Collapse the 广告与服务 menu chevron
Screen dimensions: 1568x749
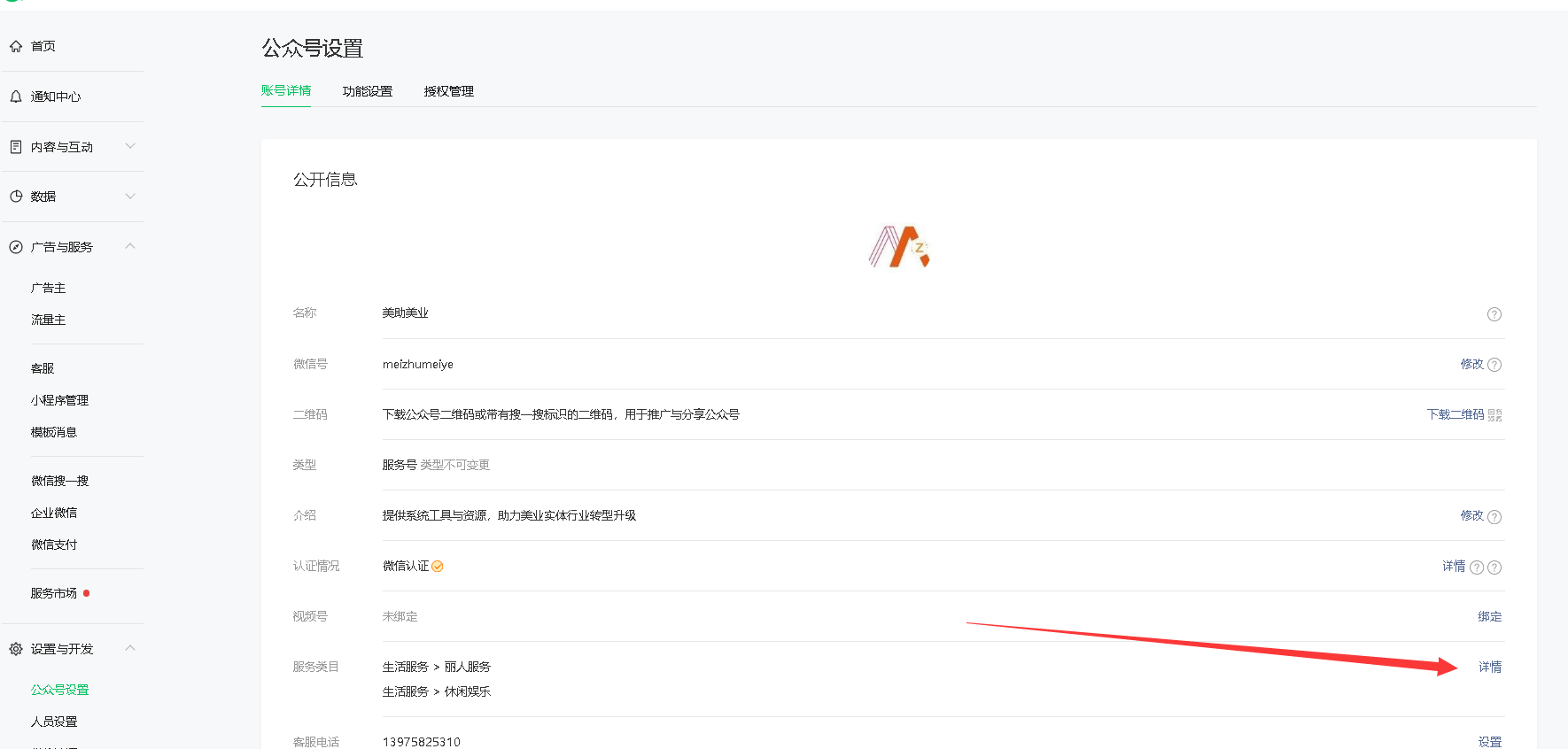130,246
